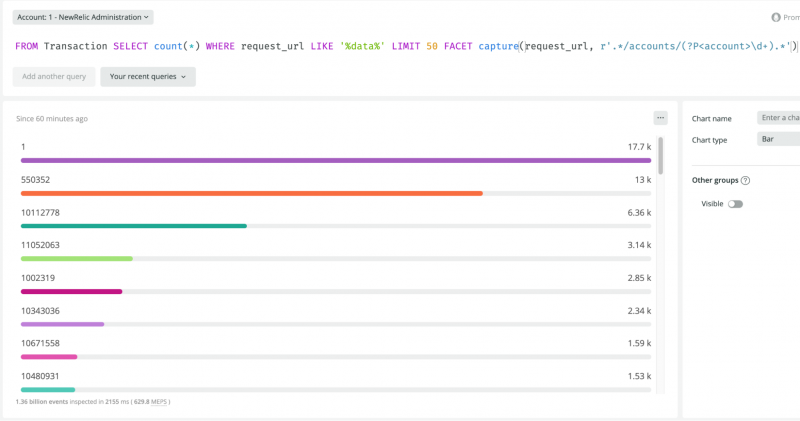Click the 17.7 k count value
This screenshot has height=421, width=800.
639,147
